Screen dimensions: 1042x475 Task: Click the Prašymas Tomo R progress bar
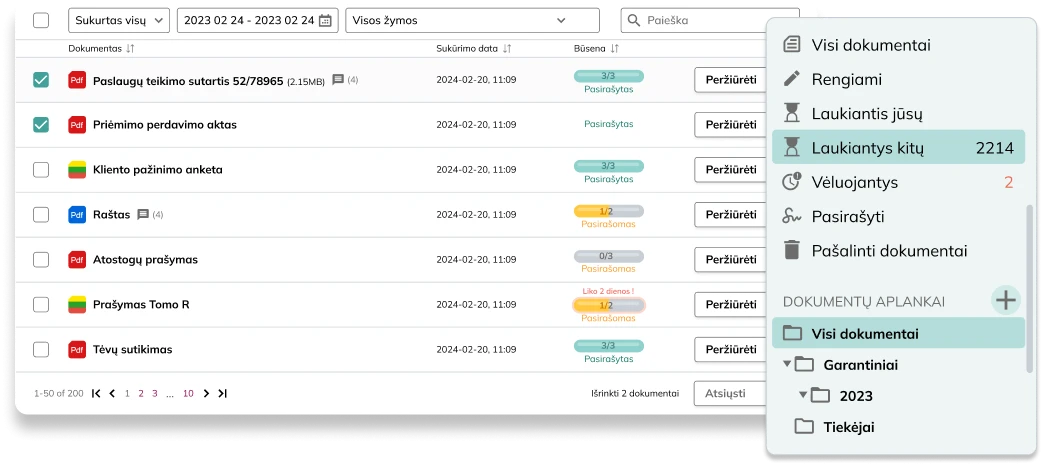point(609,305)
